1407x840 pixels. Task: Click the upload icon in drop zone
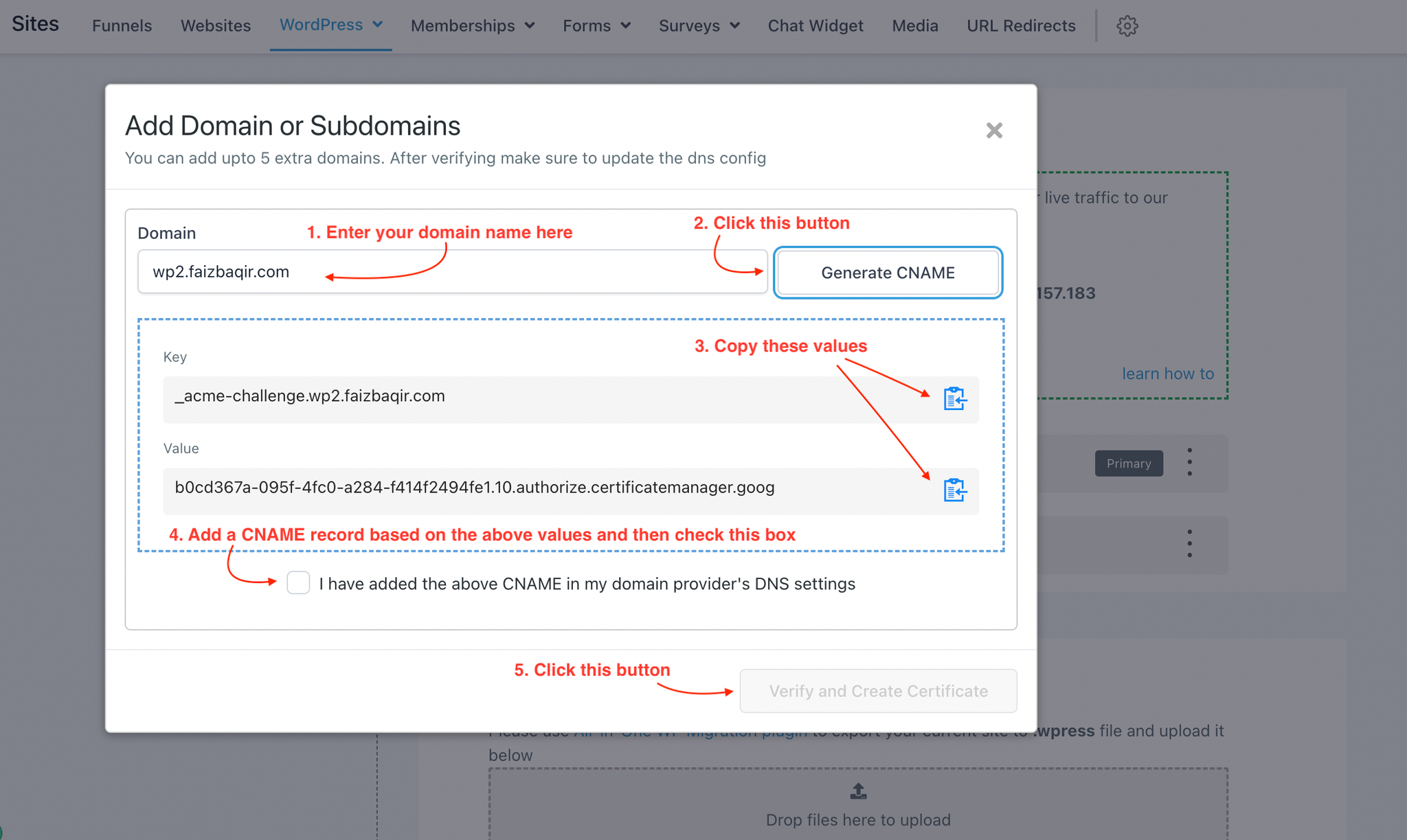tap(858, 791)
